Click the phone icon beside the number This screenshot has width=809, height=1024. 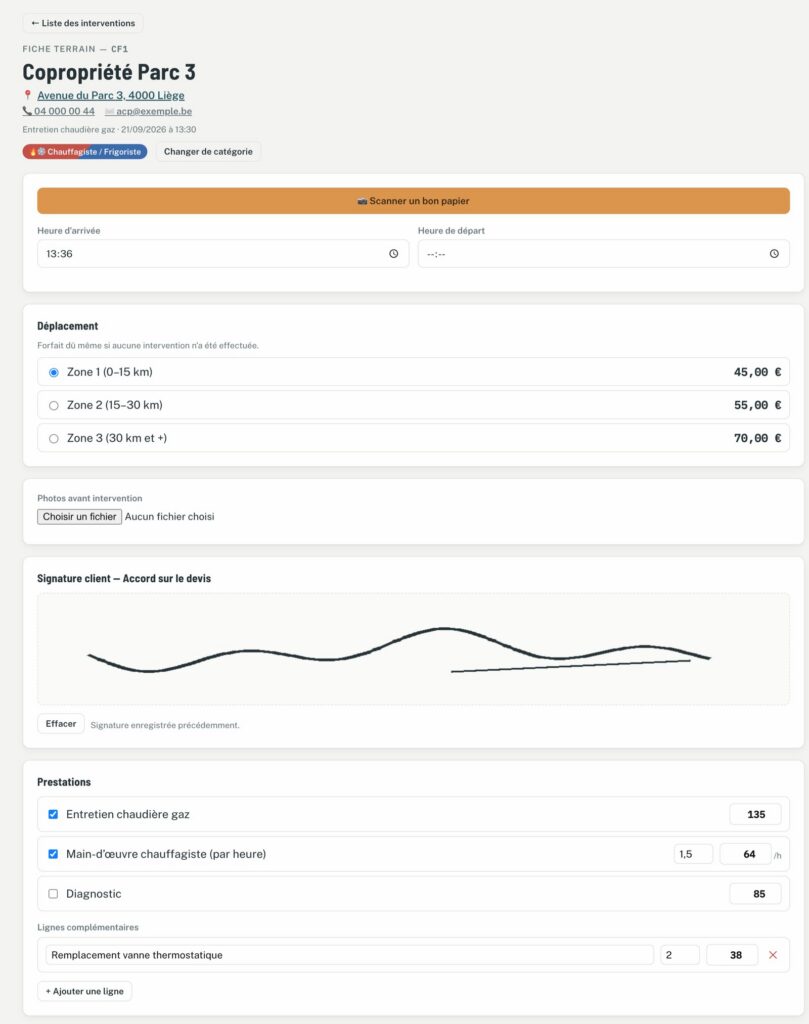point(27,111)
